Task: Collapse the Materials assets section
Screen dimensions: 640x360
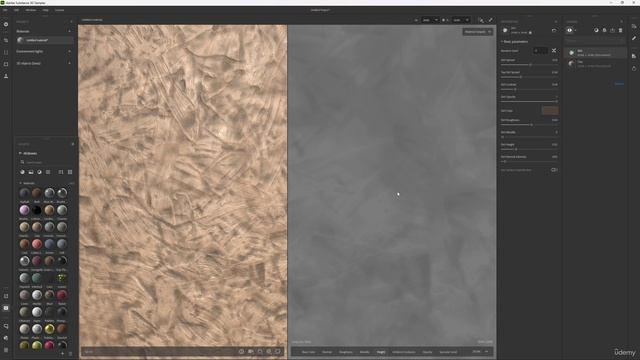Action: point(20,183)
